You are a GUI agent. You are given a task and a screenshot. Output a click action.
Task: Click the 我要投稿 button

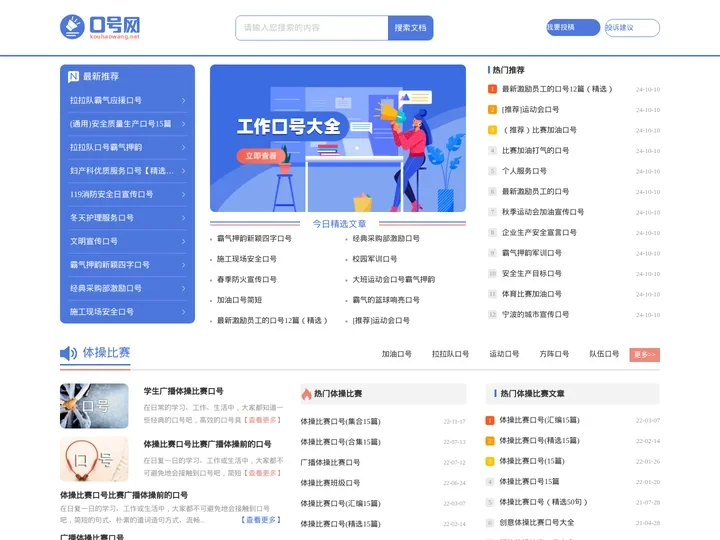pyautogui.click(x=573, y=28)
